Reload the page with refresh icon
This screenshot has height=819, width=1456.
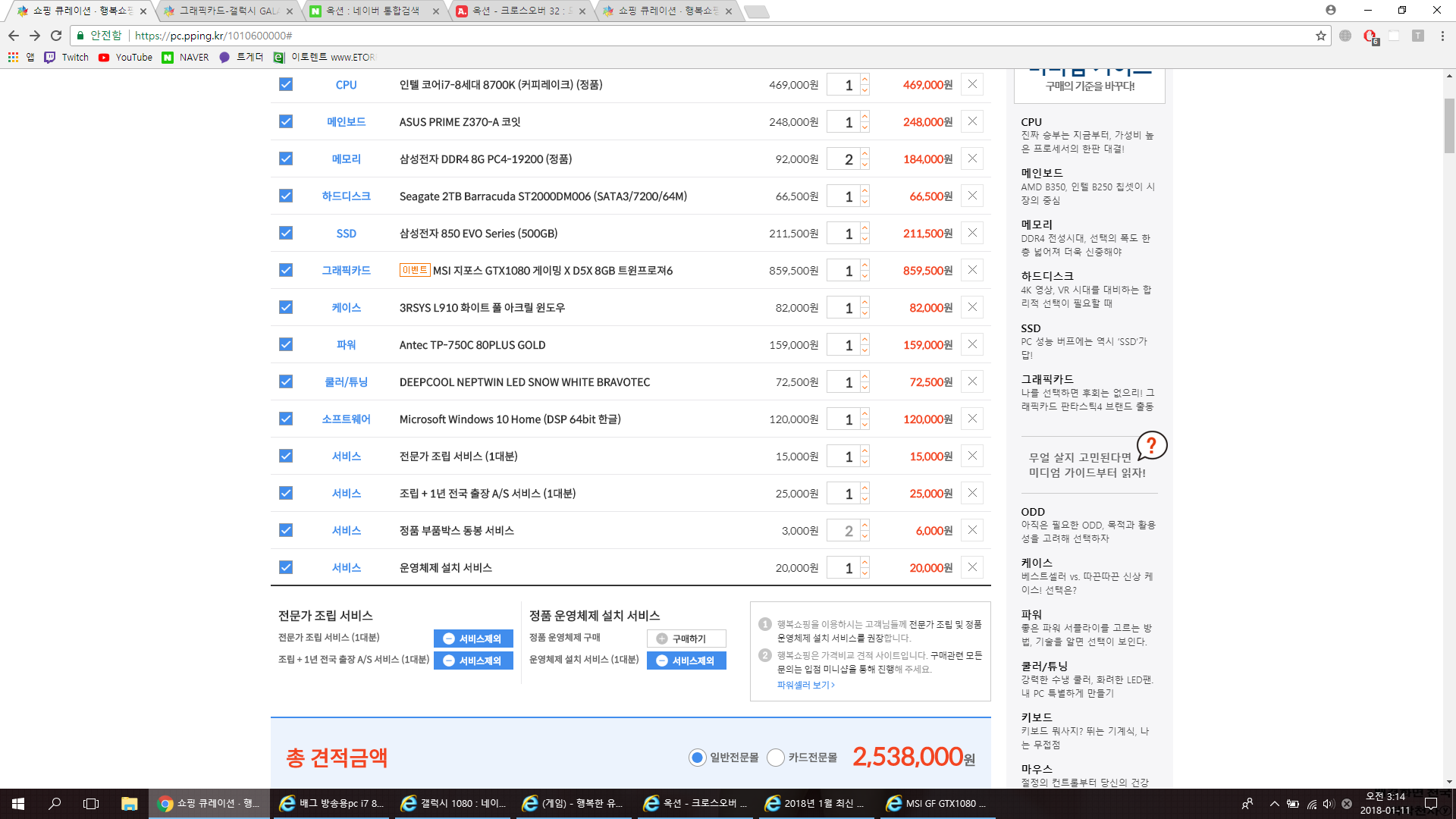pos(56,36)
